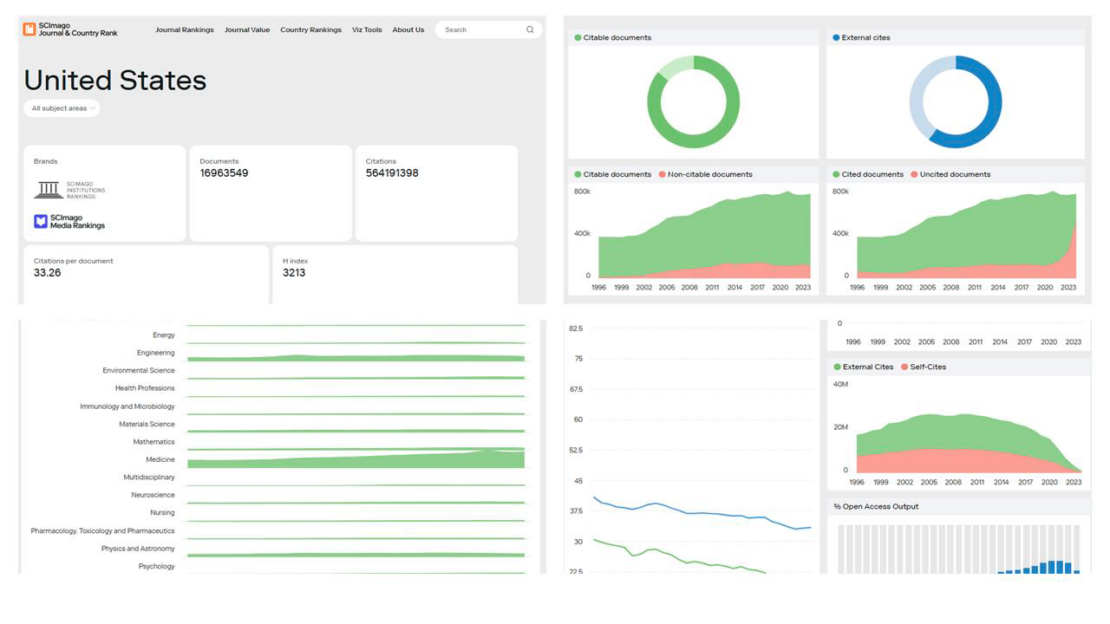Open the SCImago Media Rankings brand logo
Screen dimensions: 1110x624
70,221
